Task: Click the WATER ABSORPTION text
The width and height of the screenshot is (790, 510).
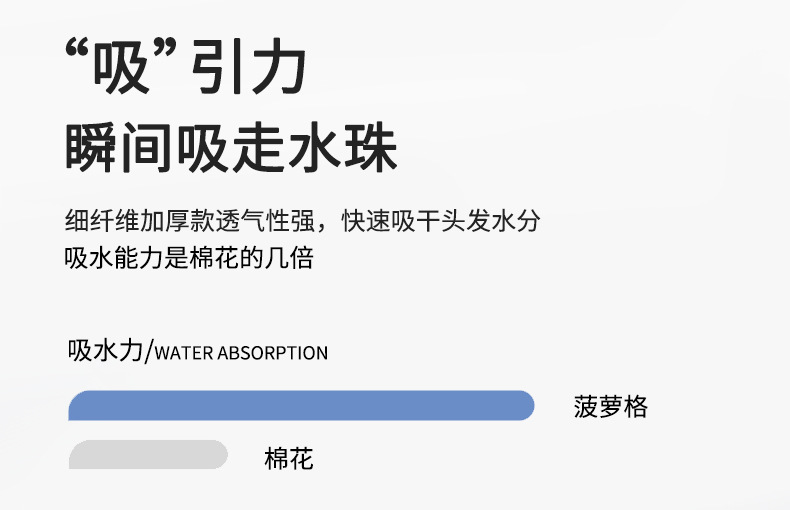Action: coord(242,353)
